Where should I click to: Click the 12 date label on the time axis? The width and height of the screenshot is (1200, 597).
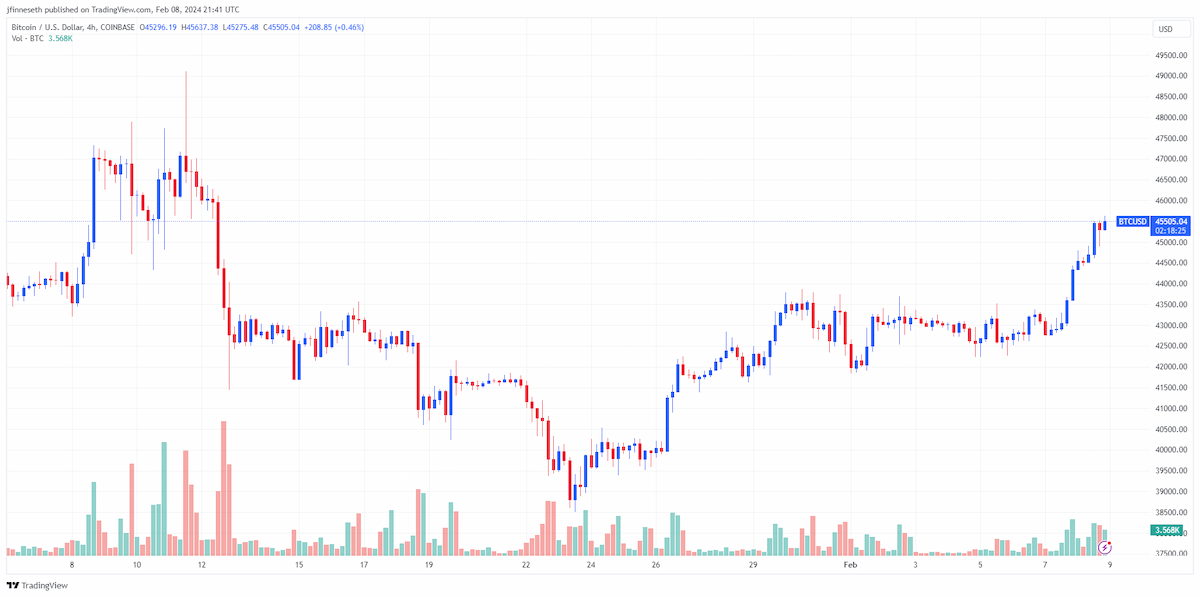click(x=202, y=565)
